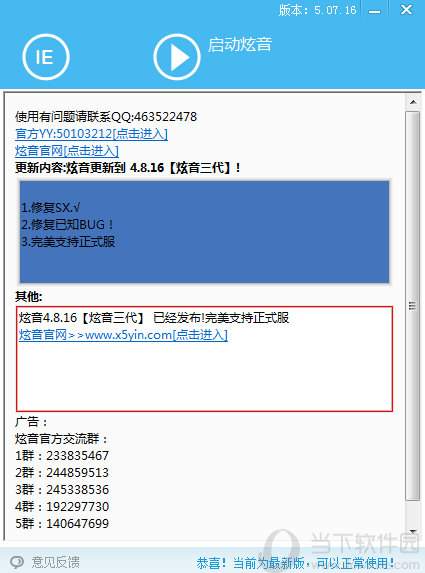Open the 炫音官网[点击进入] link
The width and height of the screenshot is (425, 573).
click(67, 151)
